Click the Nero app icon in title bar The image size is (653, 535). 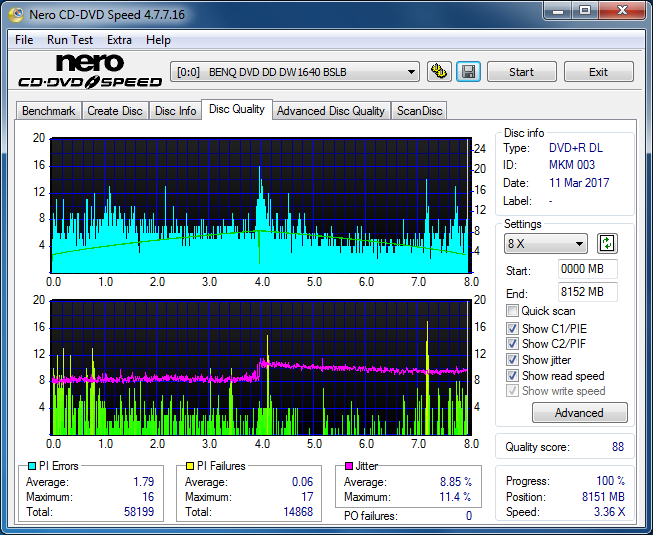(x=16, y=15)
